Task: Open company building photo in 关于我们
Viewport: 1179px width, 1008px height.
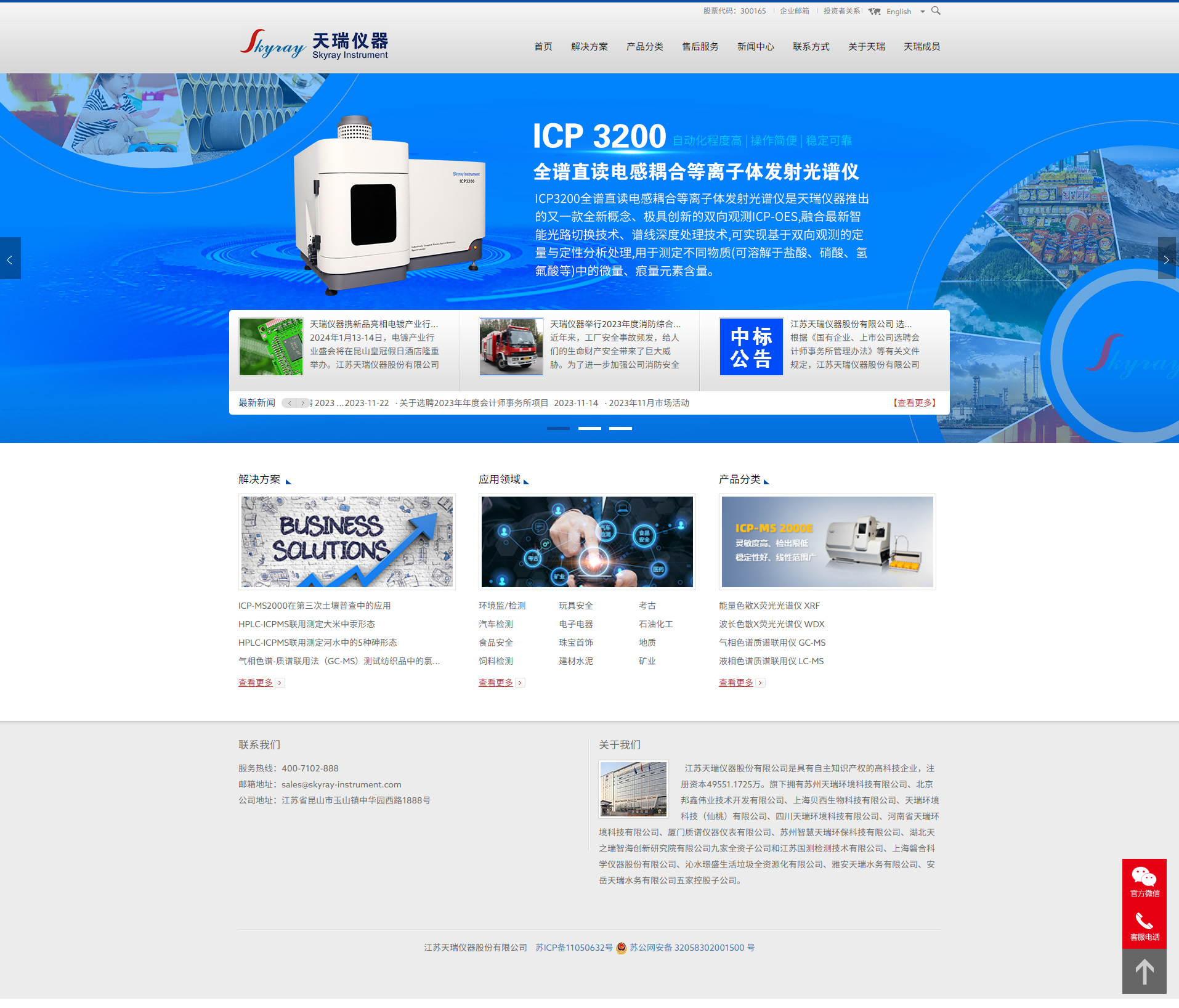Action: [x=634, y=789]
